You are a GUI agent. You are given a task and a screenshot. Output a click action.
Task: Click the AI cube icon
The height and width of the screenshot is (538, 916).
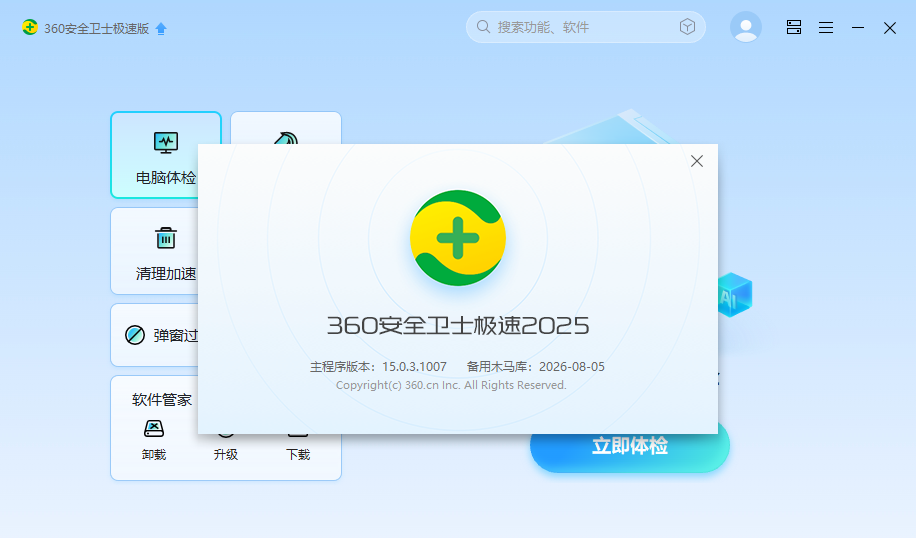click(x=735, y=295)
